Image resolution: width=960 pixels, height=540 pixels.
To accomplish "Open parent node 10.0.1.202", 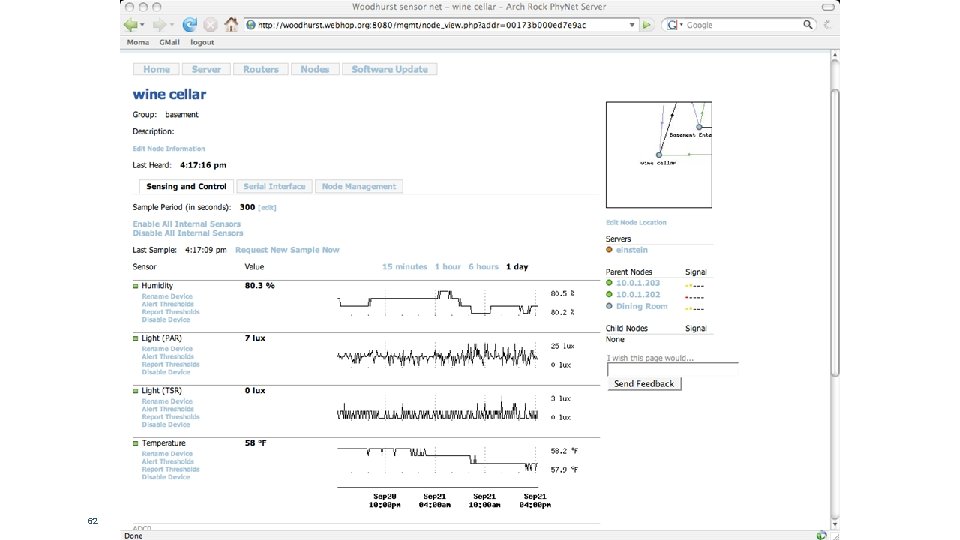I will coord(638,294).
